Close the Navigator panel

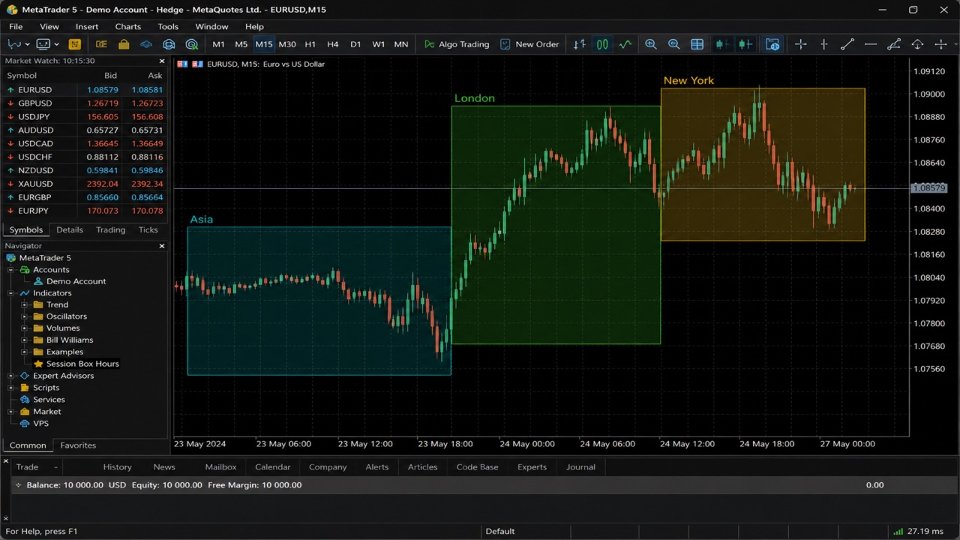click(162, 246)
